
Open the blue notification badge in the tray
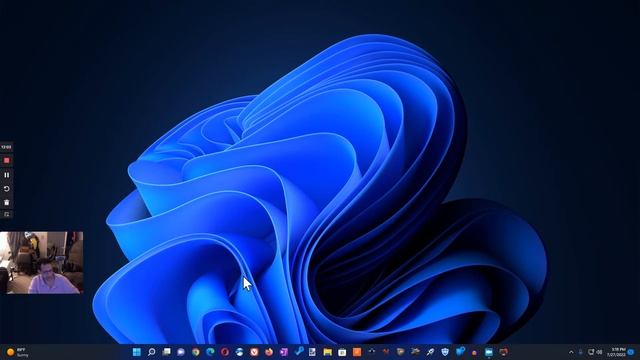click(x=631, y=352)
